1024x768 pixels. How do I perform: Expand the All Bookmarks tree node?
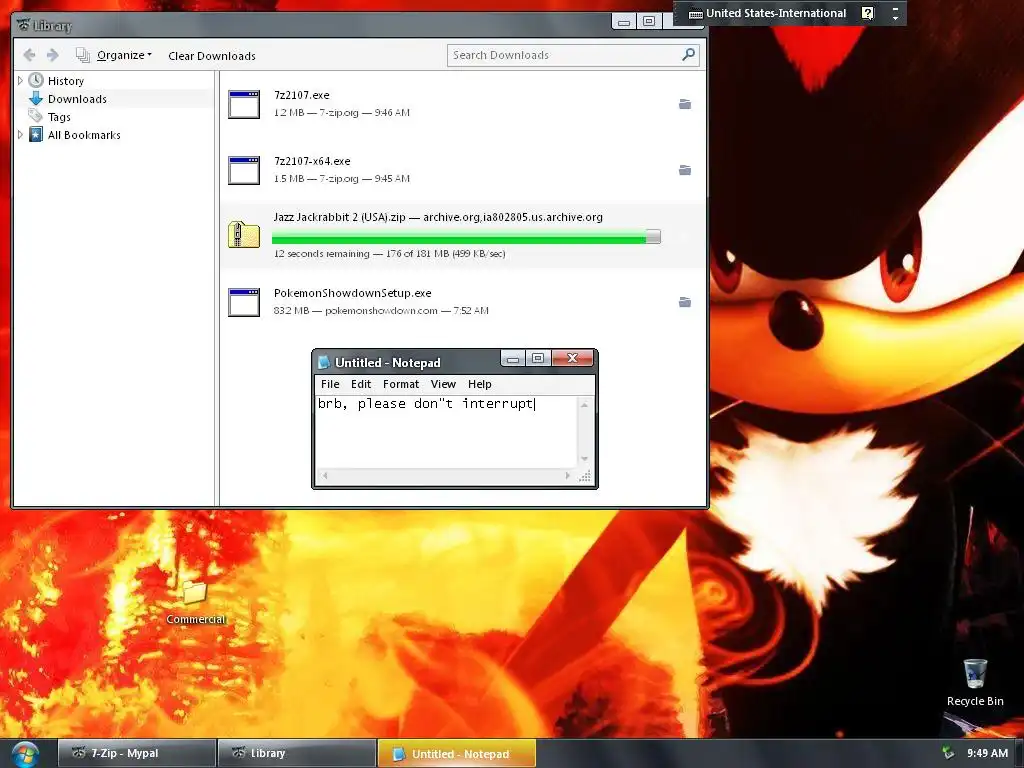(20, 135)
